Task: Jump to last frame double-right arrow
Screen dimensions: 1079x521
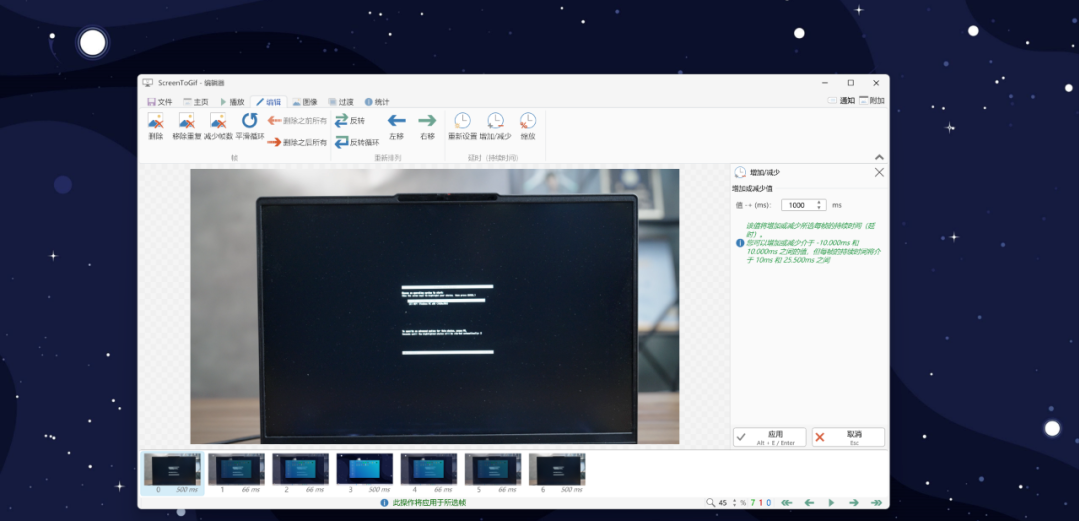Action: (876, 503)
